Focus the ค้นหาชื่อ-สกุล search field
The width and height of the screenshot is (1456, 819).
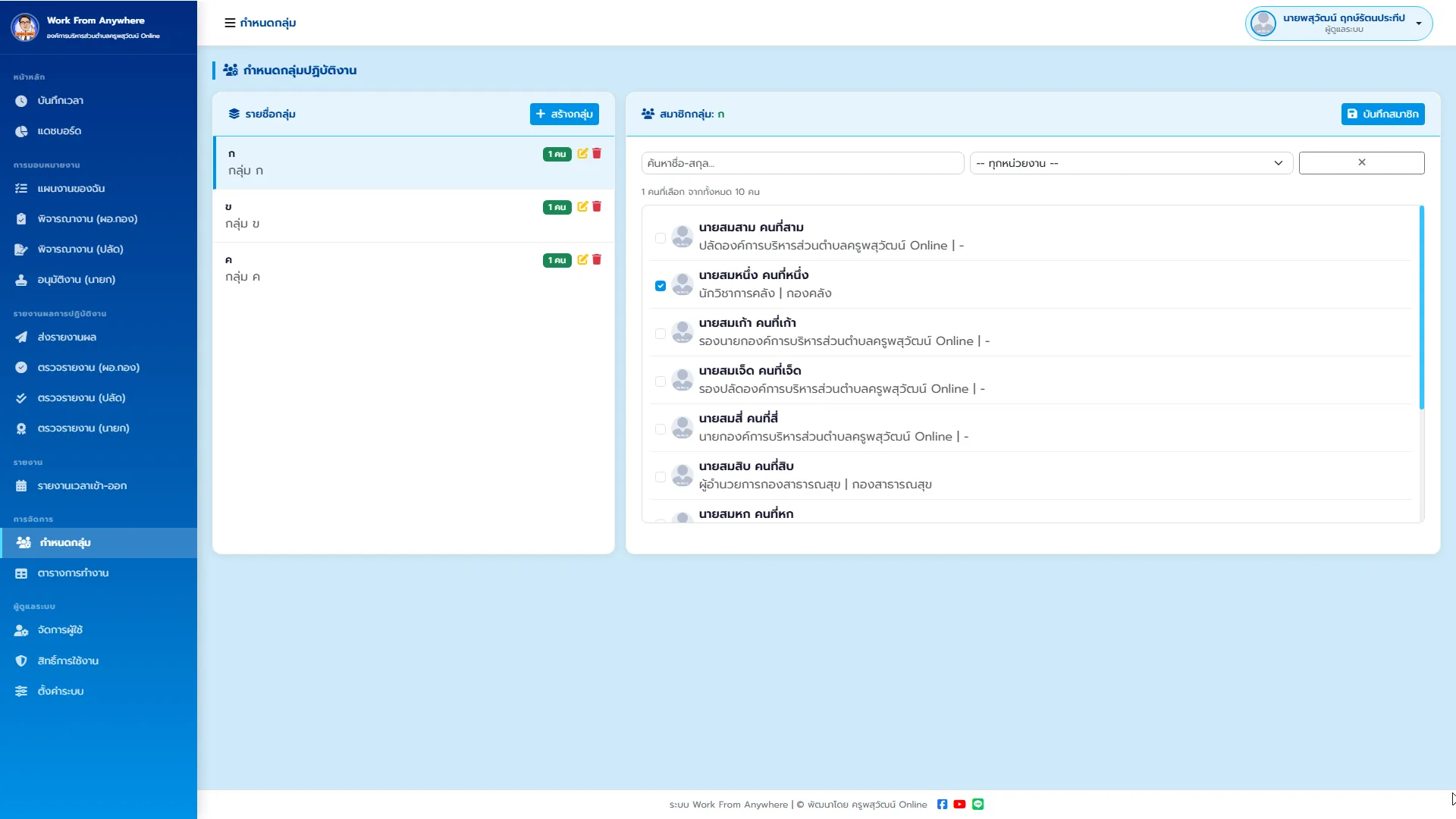[x=802, y=163]
